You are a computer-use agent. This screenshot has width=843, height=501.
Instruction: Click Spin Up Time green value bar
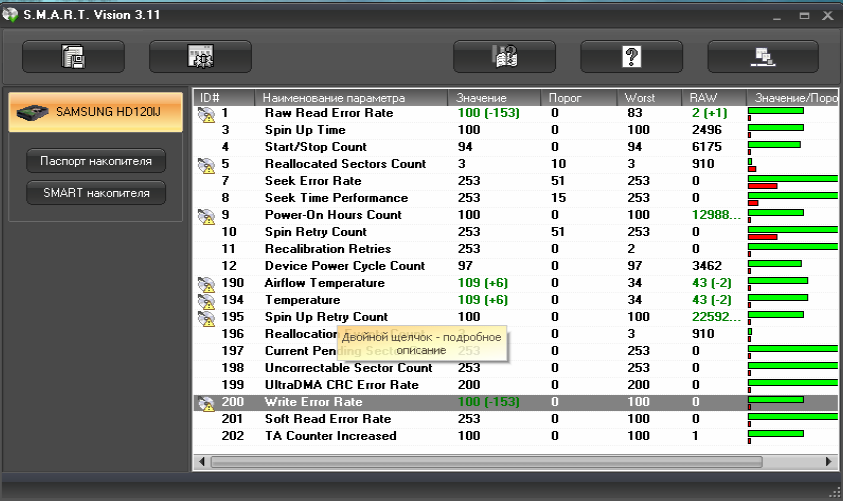pos(775,128)
